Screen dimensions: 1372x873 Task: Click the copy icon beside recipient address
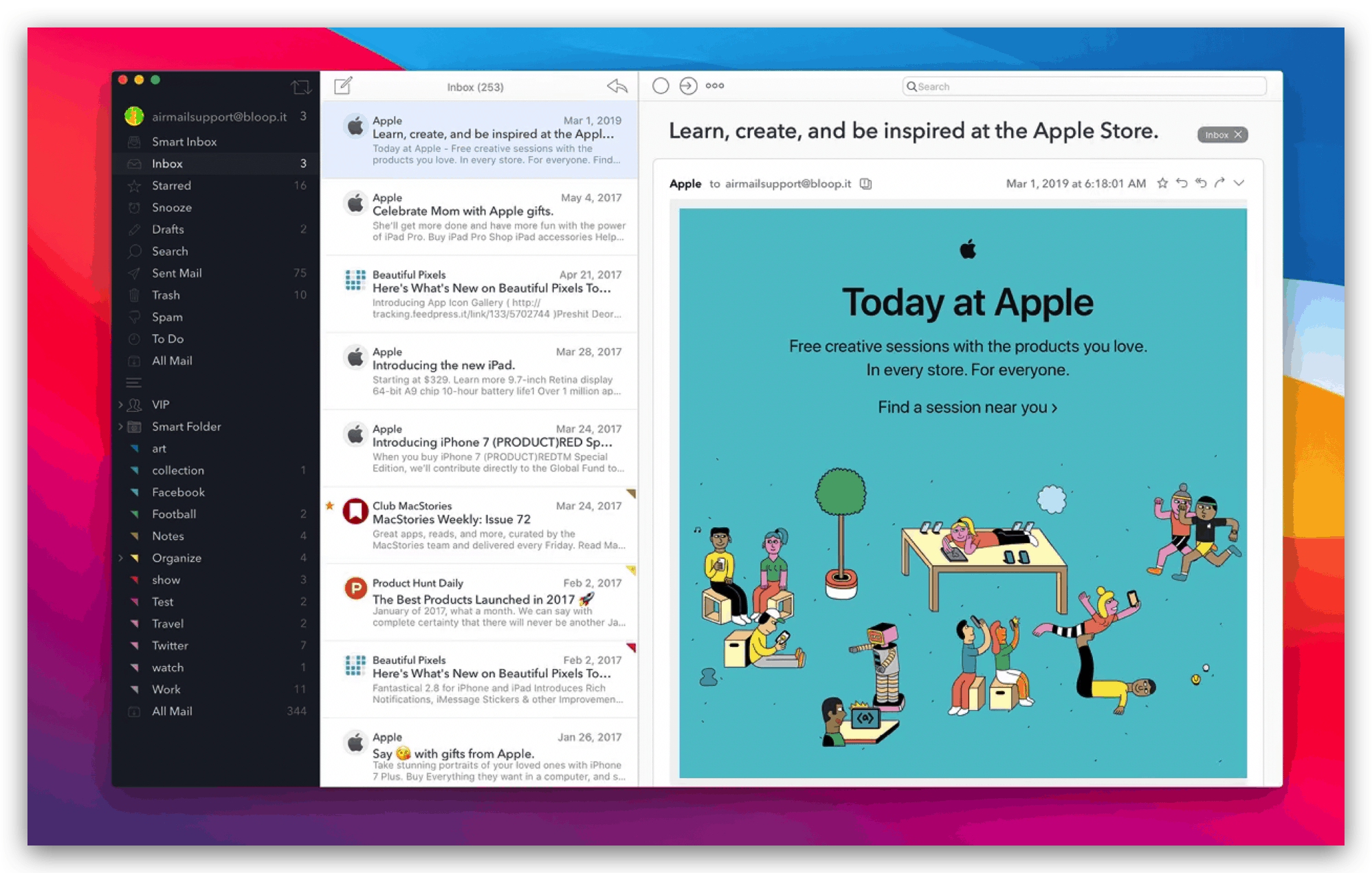(x=865, y=184)
